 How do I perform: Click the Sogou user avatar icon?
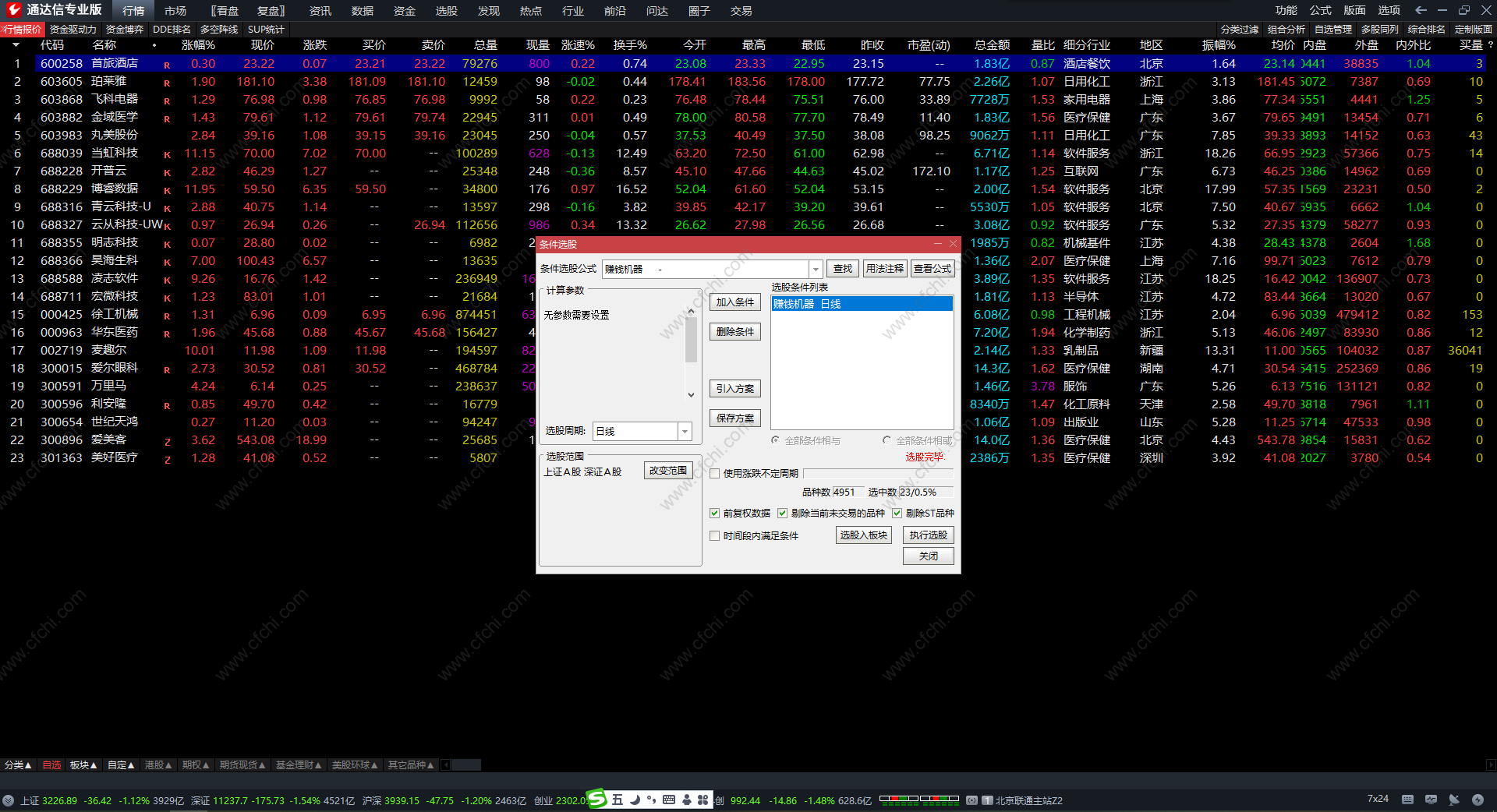pos(687,800)
